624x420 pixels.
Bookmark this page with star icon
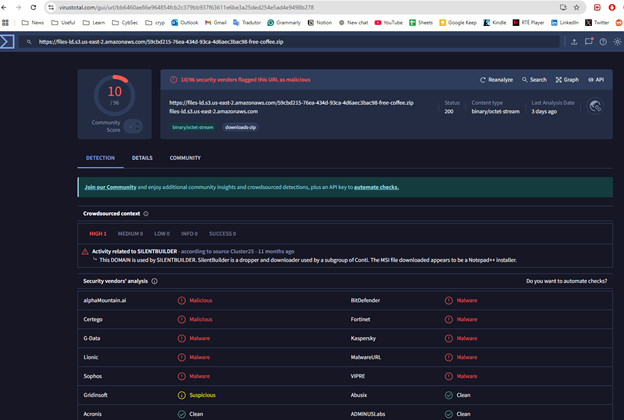click(576, 7)
